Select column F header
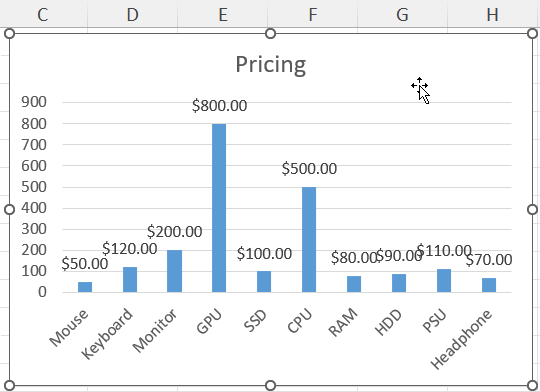Viewport: 540px width, 392px height. 313,15
